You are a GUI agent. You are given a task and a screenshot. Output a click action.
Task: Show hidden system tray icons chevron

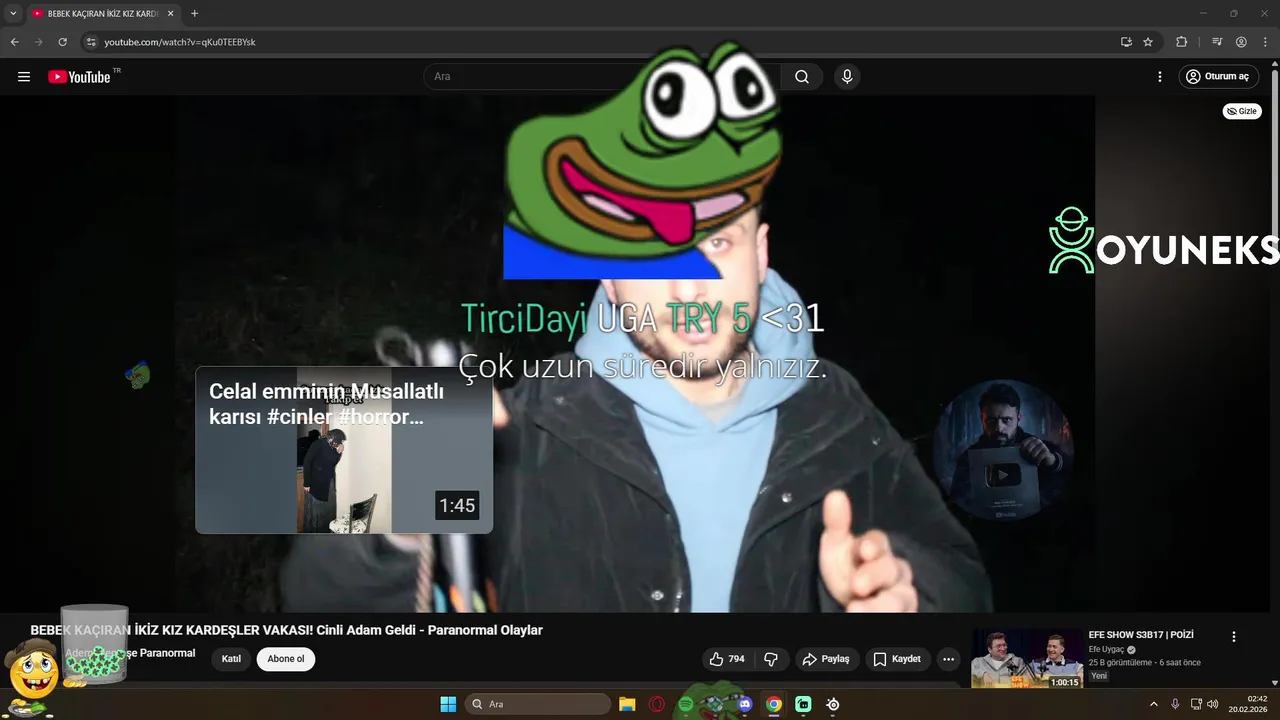[x=1153, y=704]
